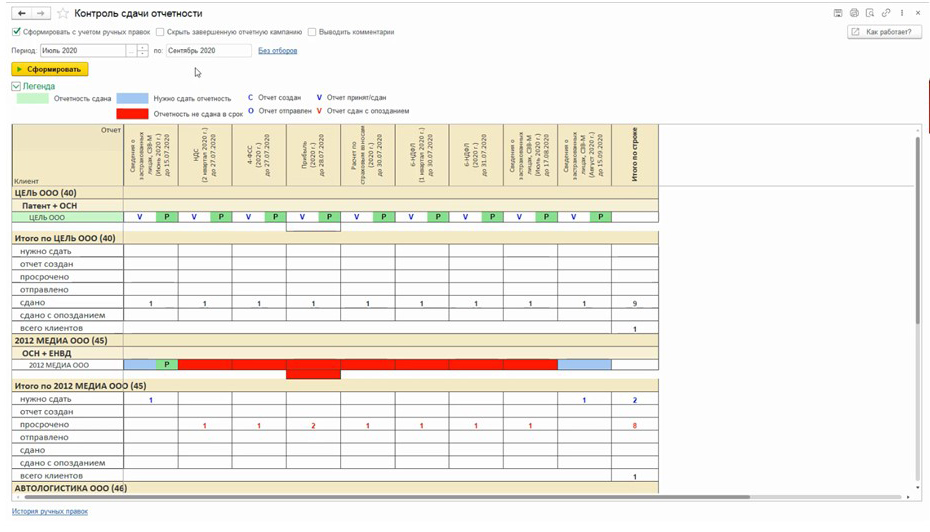Check the 'Выводить комментарии' box
930x532 pixels.
tap(312, 32)
